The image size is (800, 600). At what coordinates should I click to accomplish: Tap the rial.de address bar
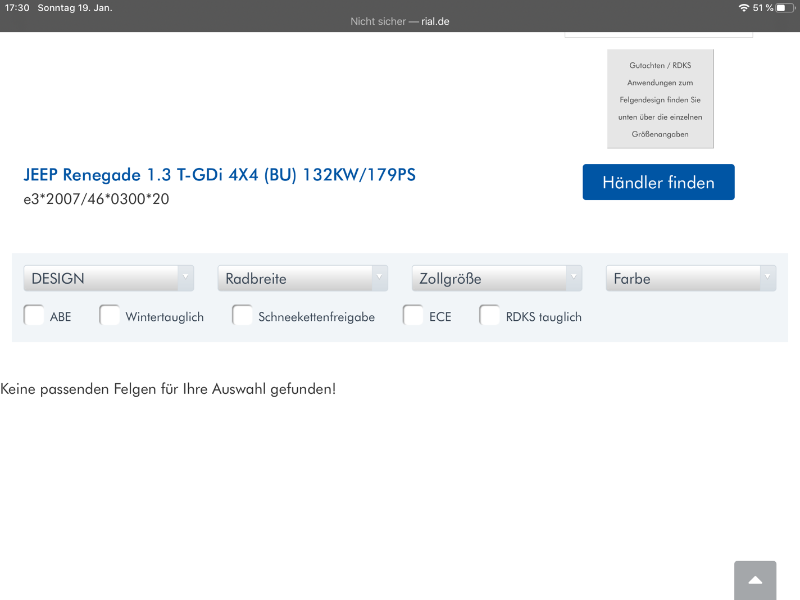coord(400,21)
